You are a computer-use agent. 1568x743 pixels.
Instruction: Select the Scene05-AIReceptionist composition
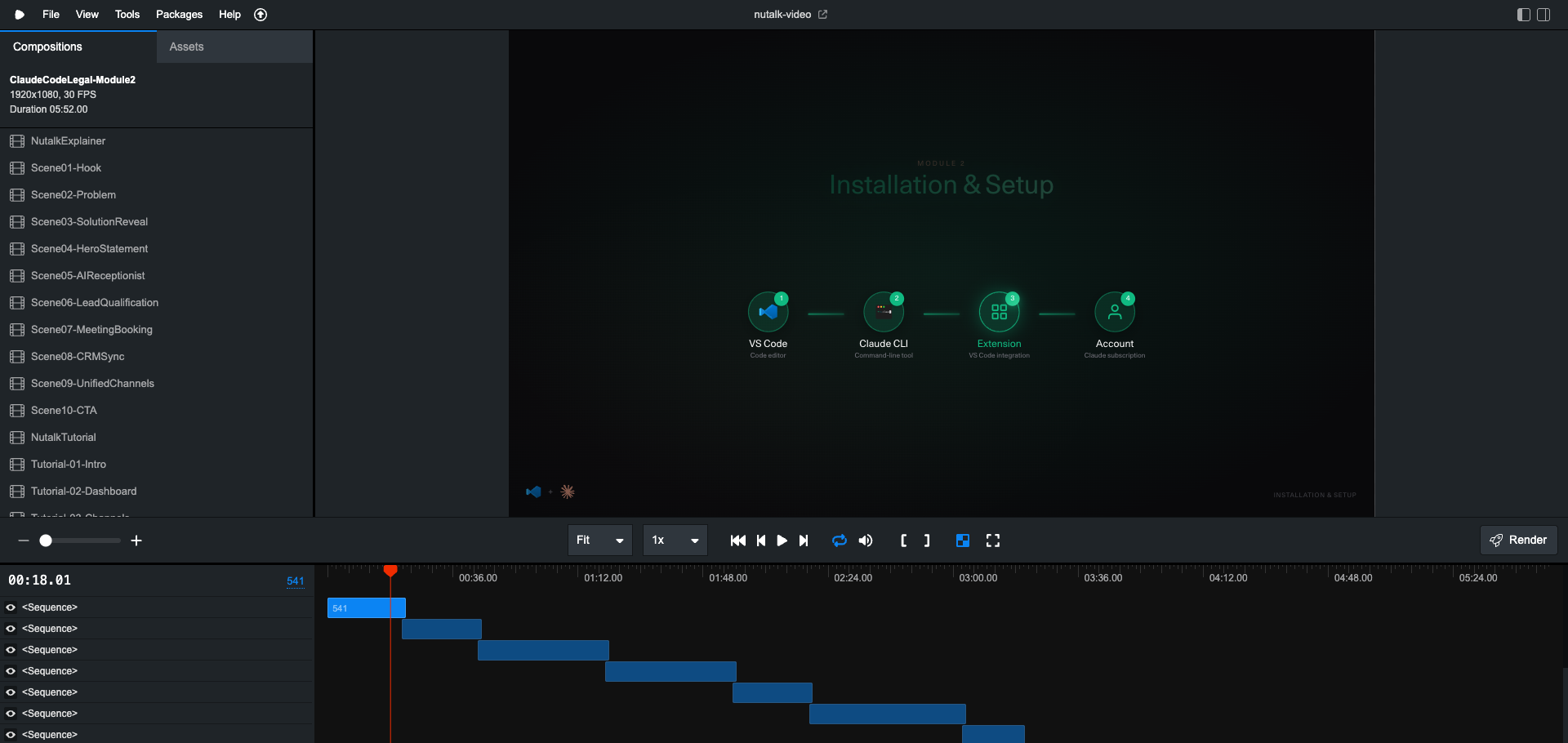(87, 275)
